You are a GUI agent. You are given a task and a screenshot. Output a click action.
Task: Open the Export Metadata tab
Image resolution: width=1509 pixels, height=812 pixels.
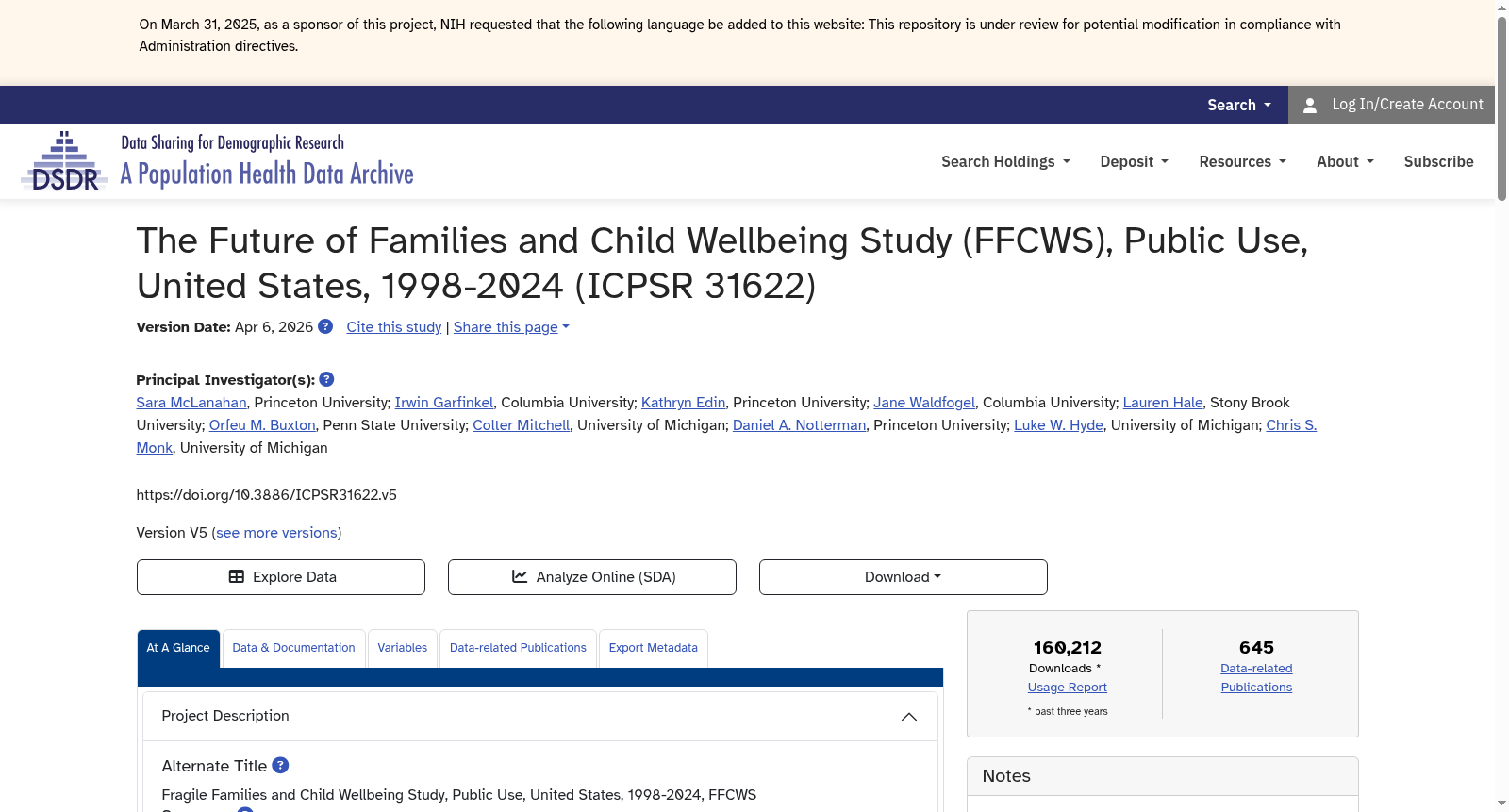[x=654, y=648]
